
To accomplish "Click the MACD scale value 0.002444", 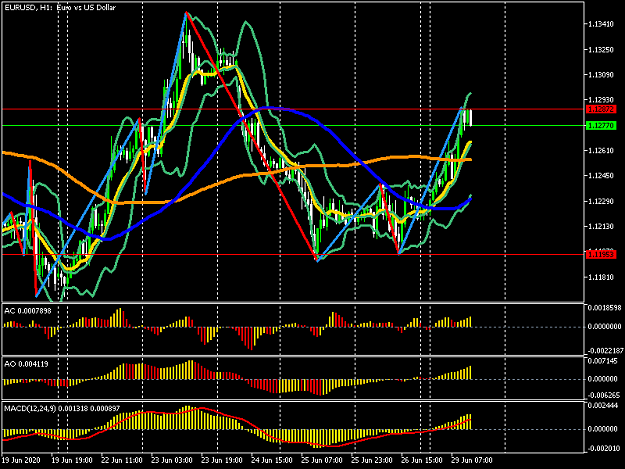I will (603, 406).
